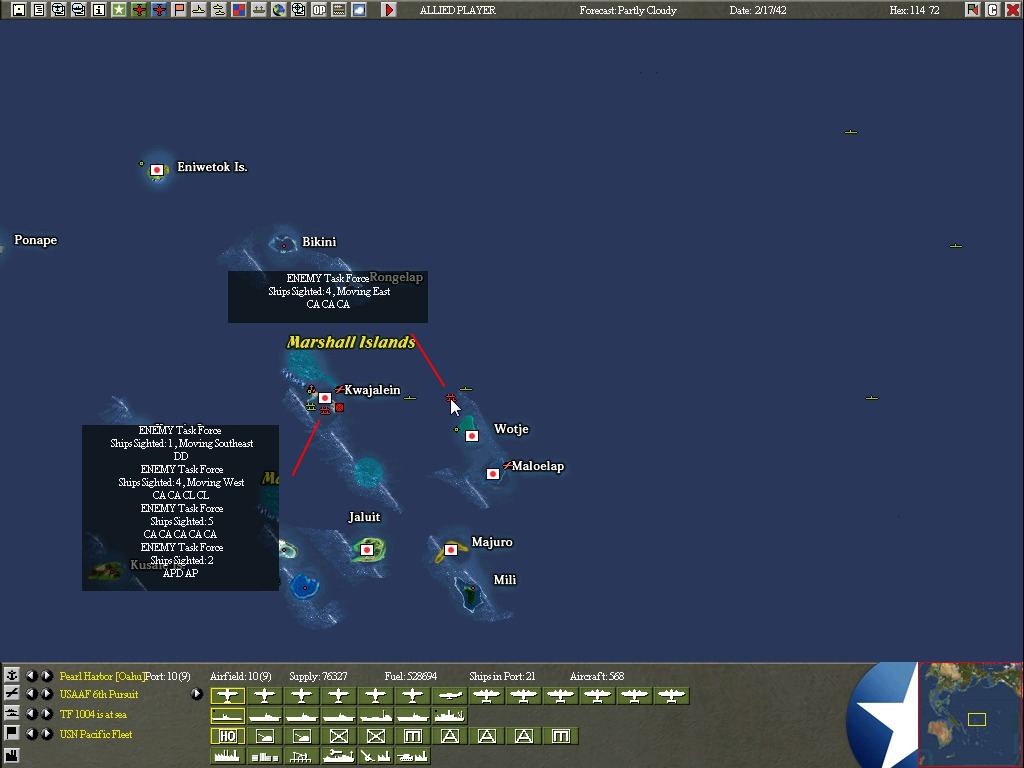1024x768 pixels.
Task: Click the airplane air group icon at left
Action: pos(12,694)
